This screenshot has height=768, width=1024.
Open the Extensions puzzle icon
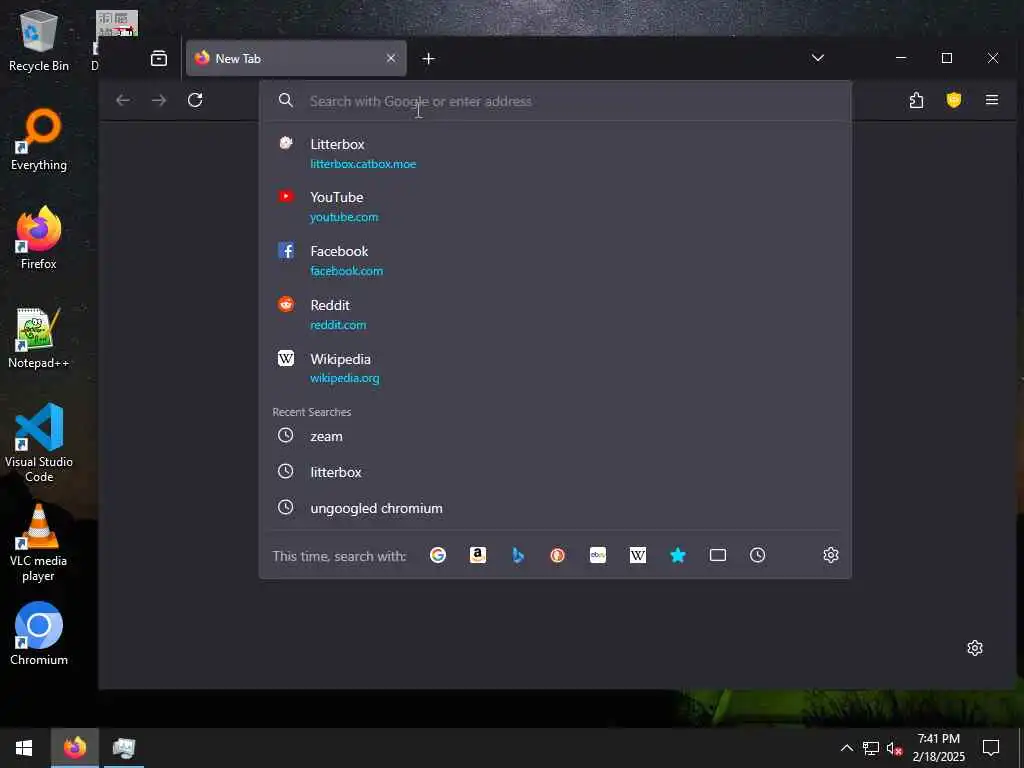coord(916,100)
